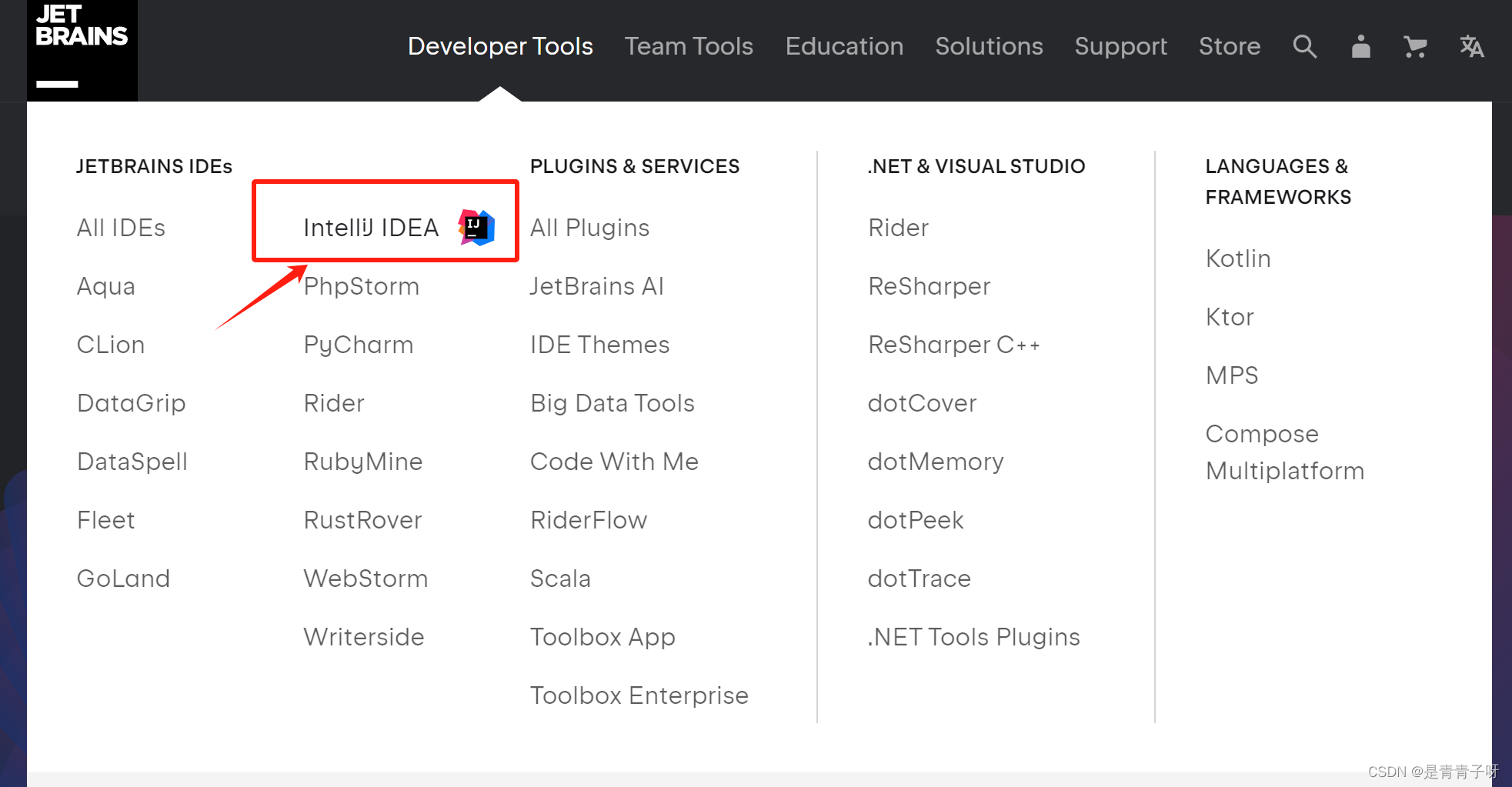Open the WebStorm link

click(x=365, y=579)
